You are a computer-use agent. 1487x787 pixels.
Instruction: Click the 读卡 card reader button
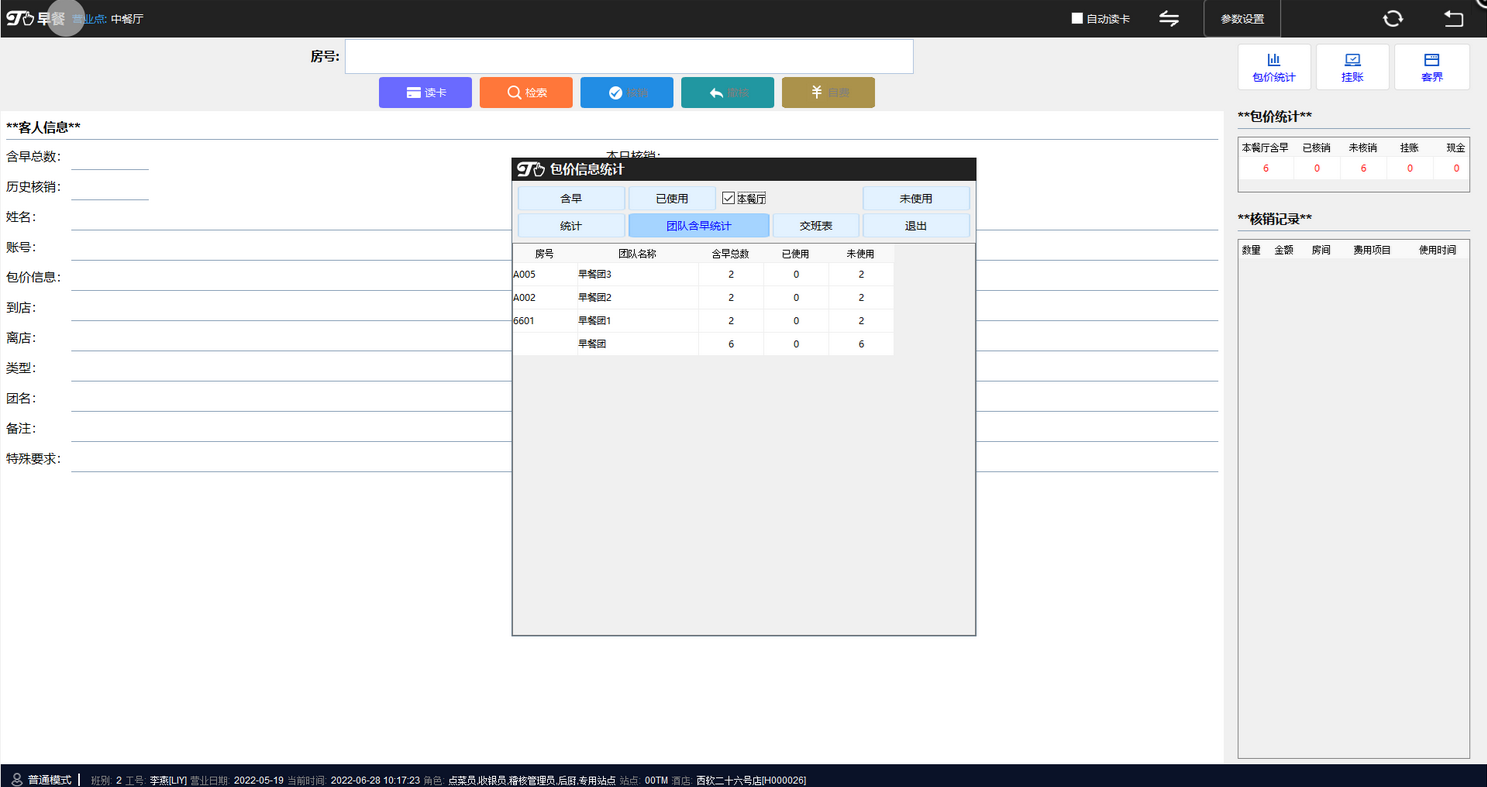click(x=425, y=93)
